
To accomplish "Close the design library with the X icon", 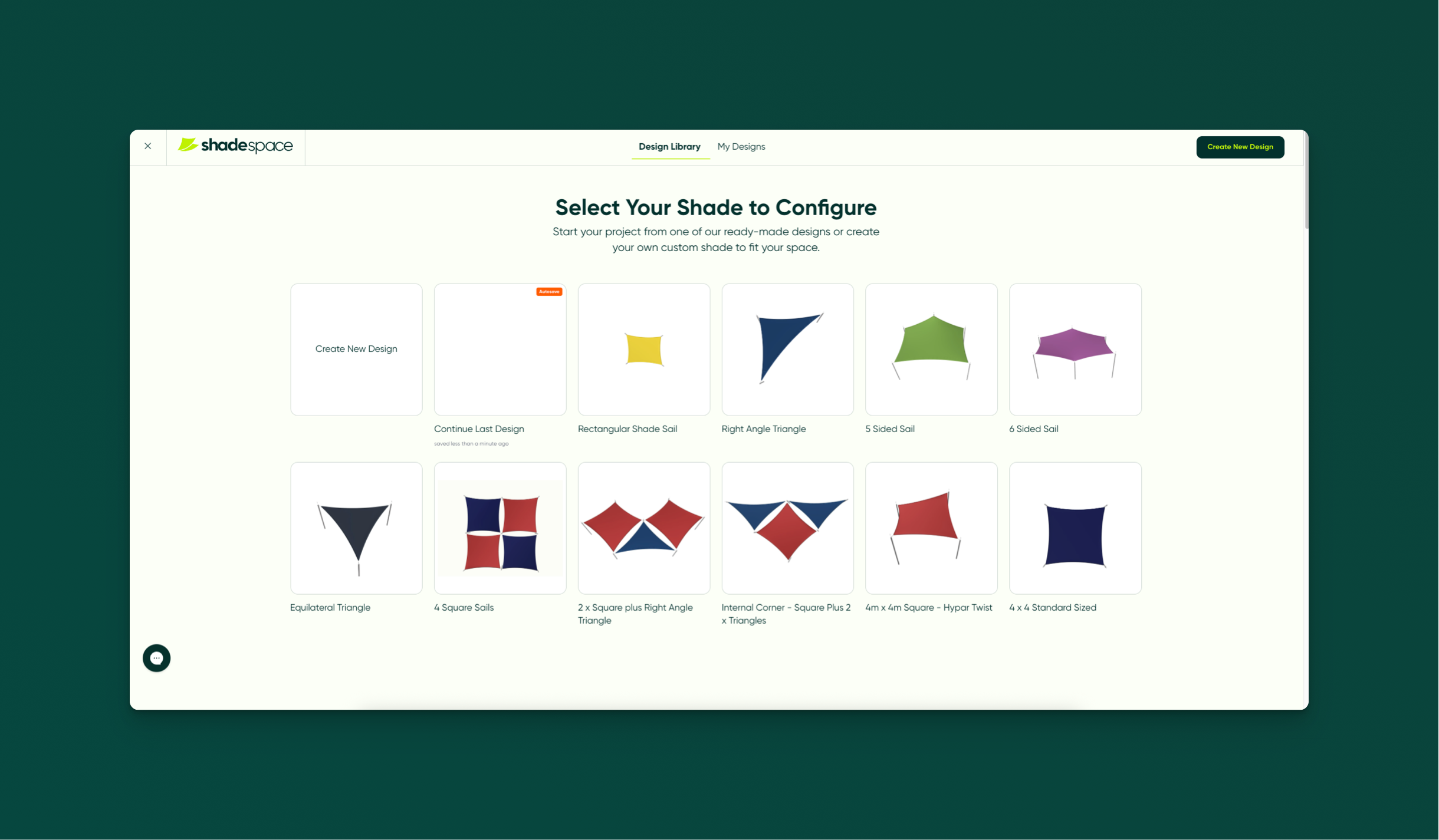I will pos(148,146).
